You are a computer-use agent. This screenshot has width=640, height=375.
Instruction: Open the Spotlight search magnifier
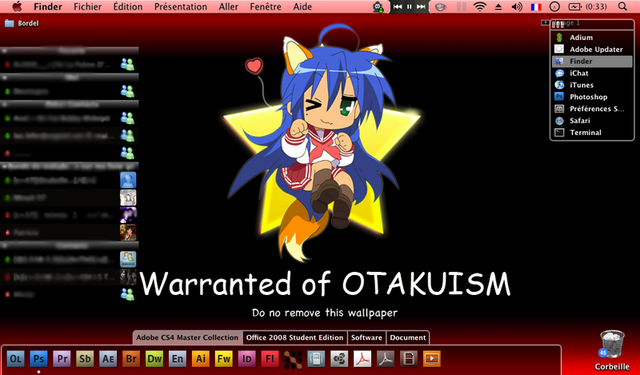click(x=622, y=7)
